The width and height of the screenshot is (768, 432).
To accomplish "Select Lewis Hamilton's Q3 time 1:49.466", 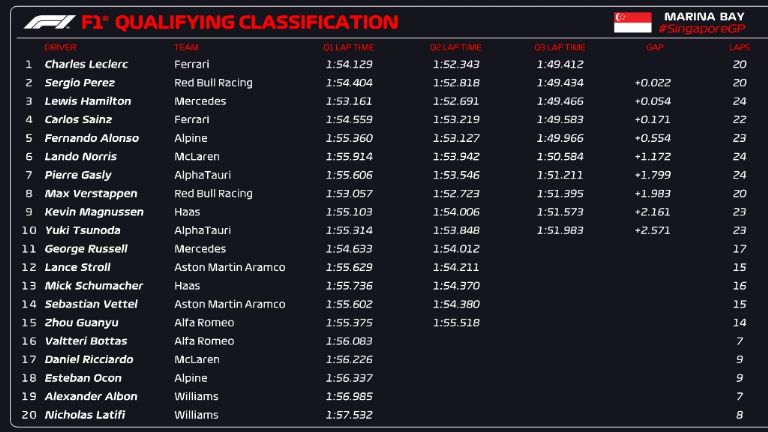I will pos(559,101).
